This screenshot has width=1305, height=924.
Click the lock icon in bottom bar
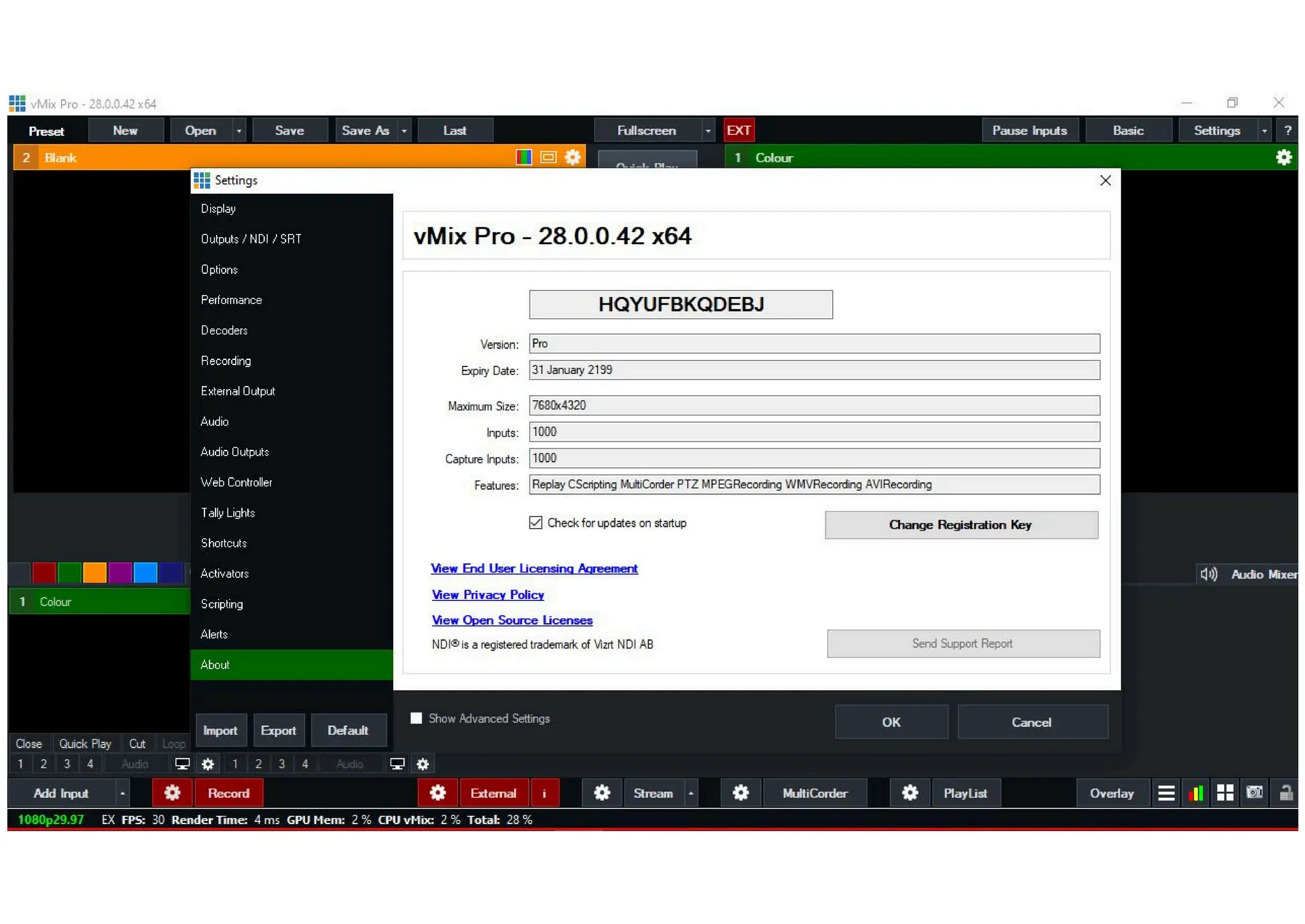point(1286,793)
